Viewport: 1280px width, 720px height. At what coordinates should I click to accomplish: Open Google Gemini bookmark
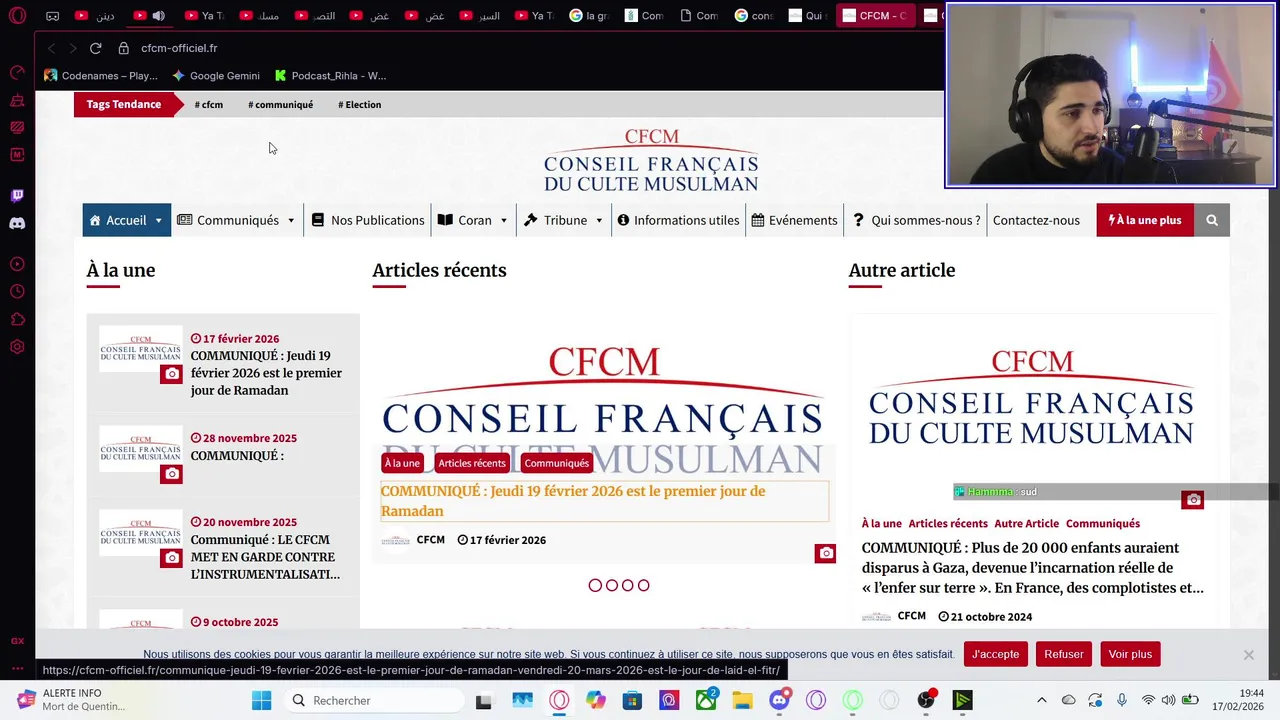click(x=216, y=76)
